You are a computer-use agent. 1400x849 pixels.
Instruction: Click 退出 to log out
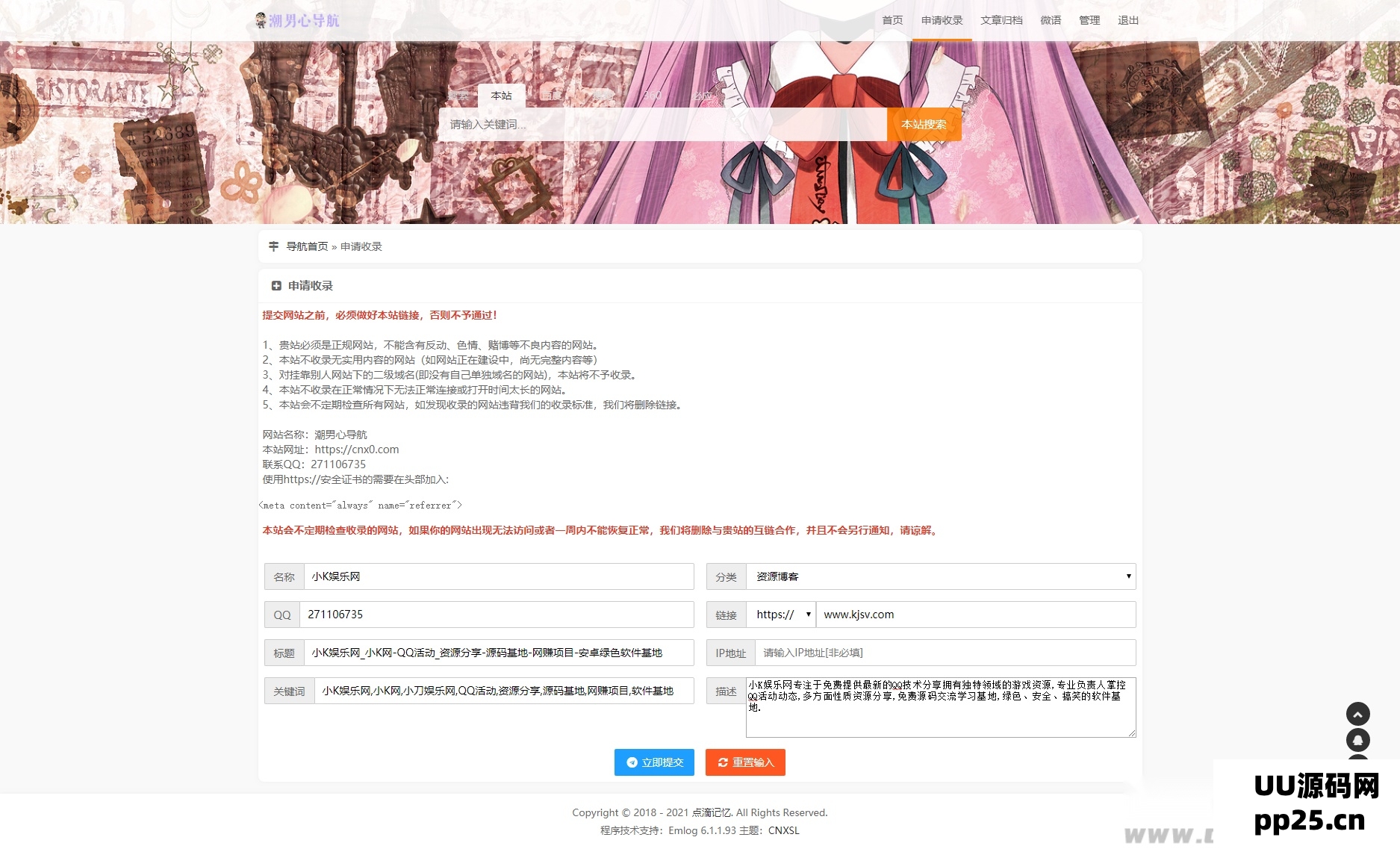click(1127, 20)
